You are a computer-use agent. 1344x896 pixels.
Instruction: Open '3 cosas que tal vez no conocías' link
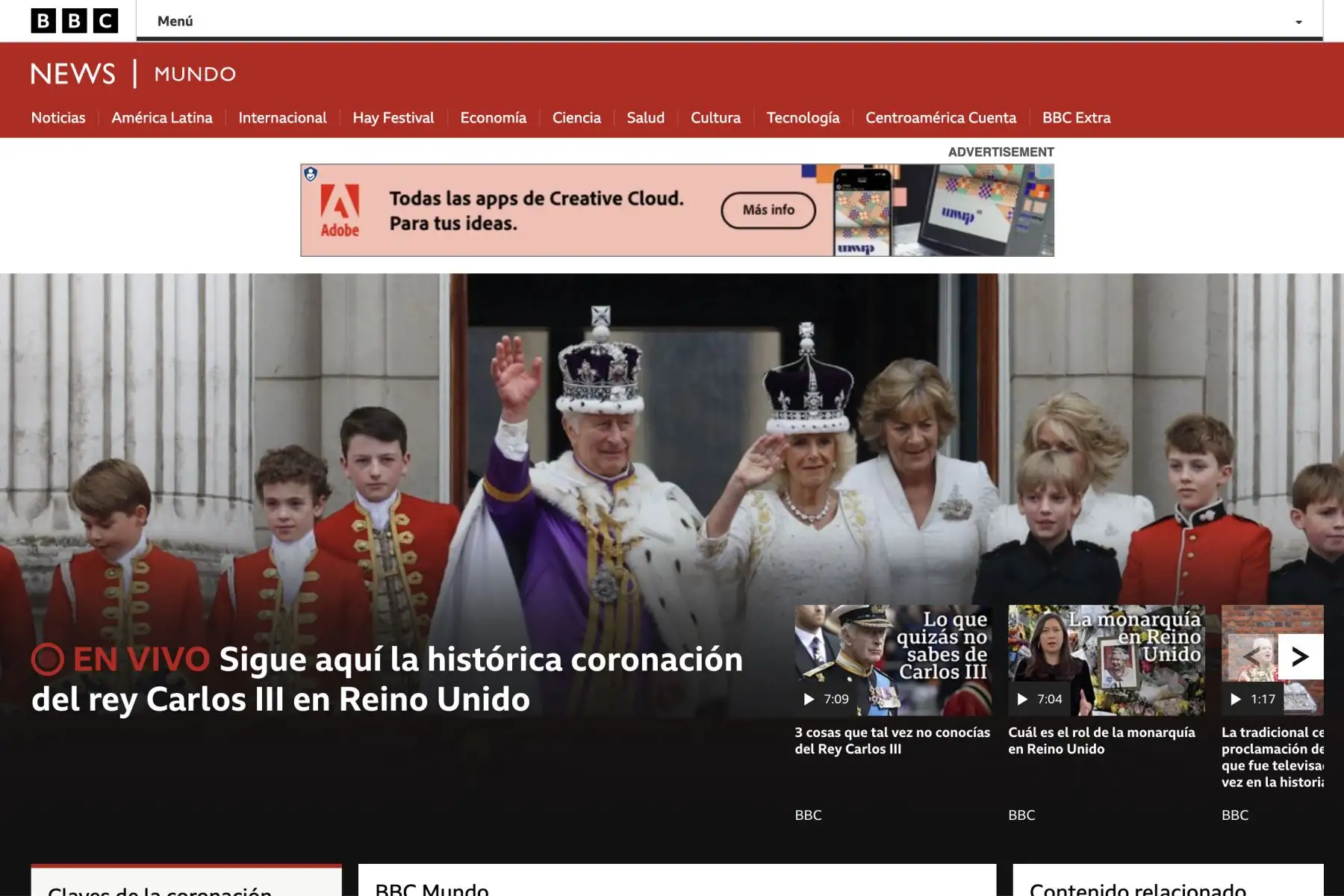pyautogui.click(x=892, y=741)
